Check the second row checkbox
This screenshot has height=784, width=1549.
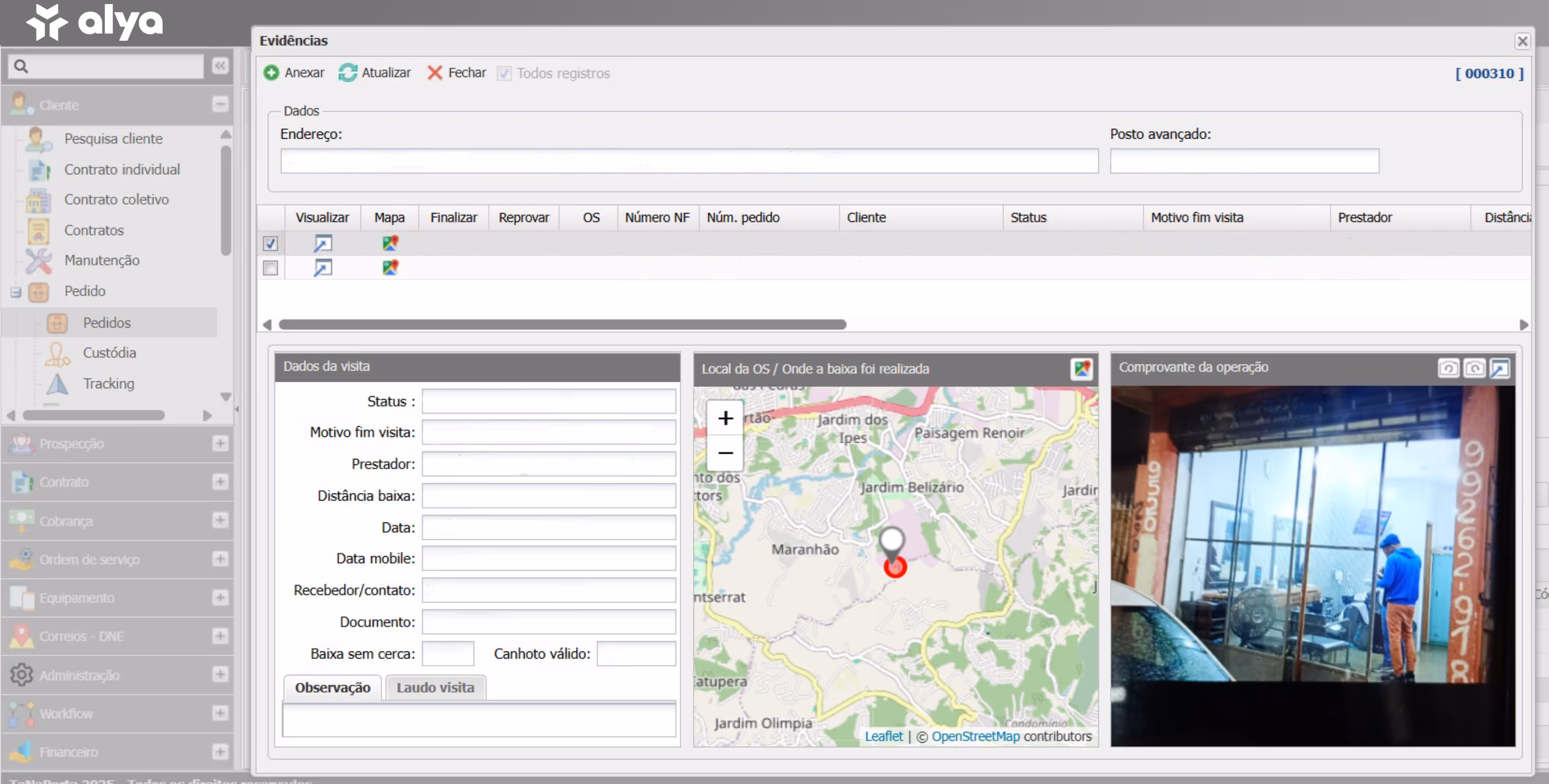[271, 268]
